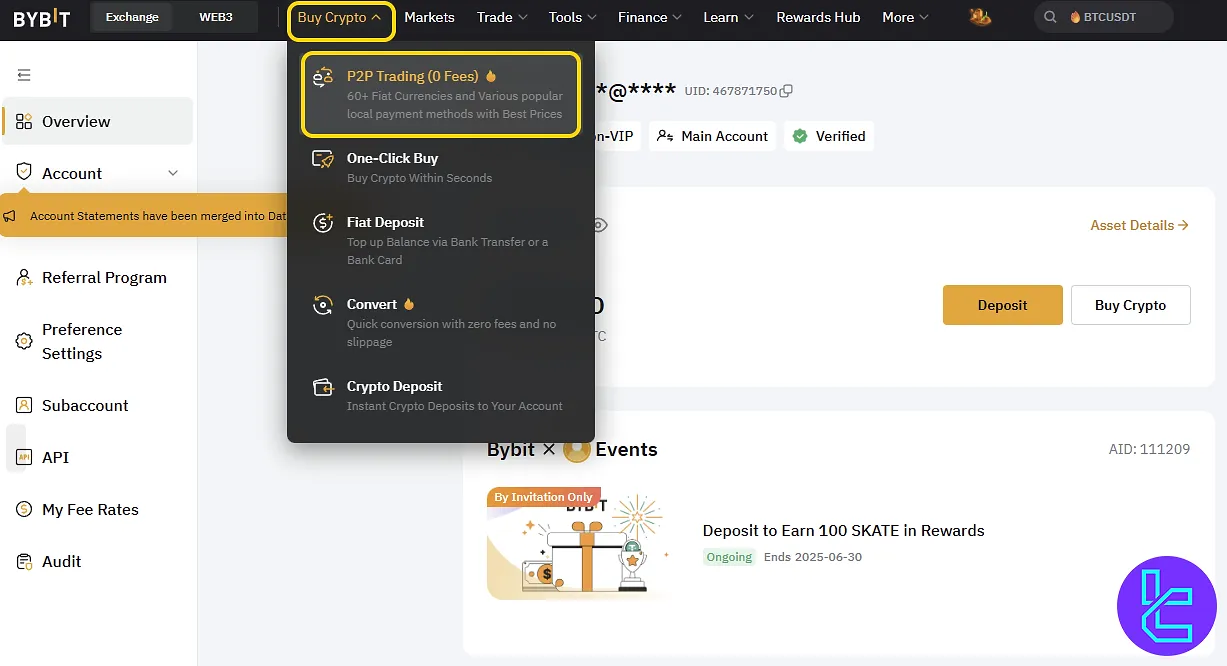Viewport: 1227px width, 666px height.
Task: Expand the Learn dropdown menu
Action: point(729,17)
